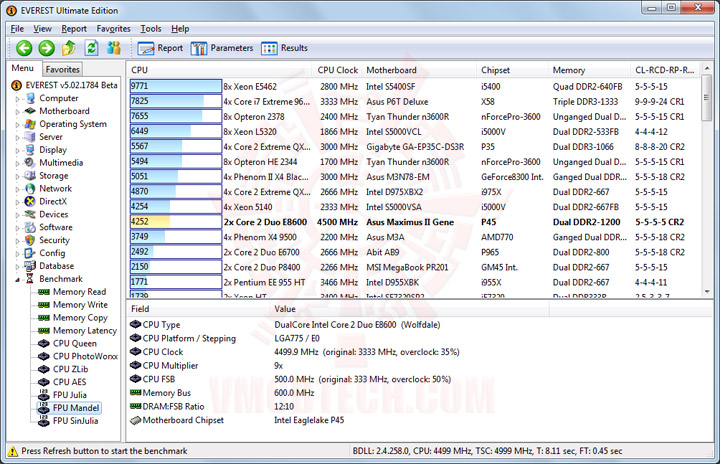Sort by Memory column header

(x=590, y=70)
